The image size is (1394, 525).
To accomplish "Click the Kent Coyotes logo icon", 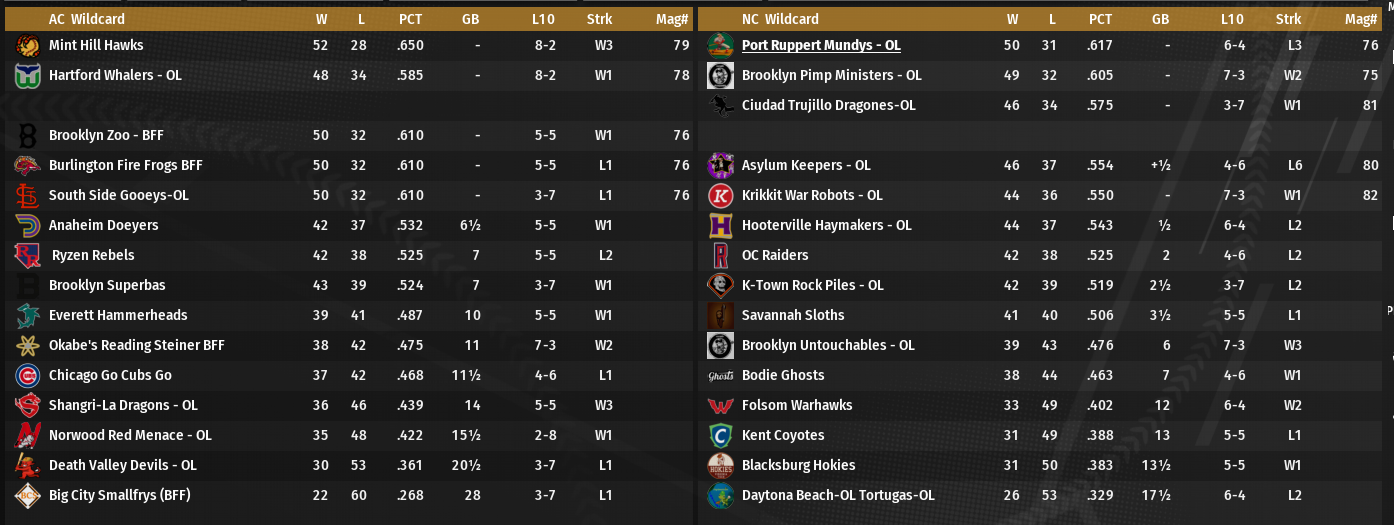I will point(720,435).
